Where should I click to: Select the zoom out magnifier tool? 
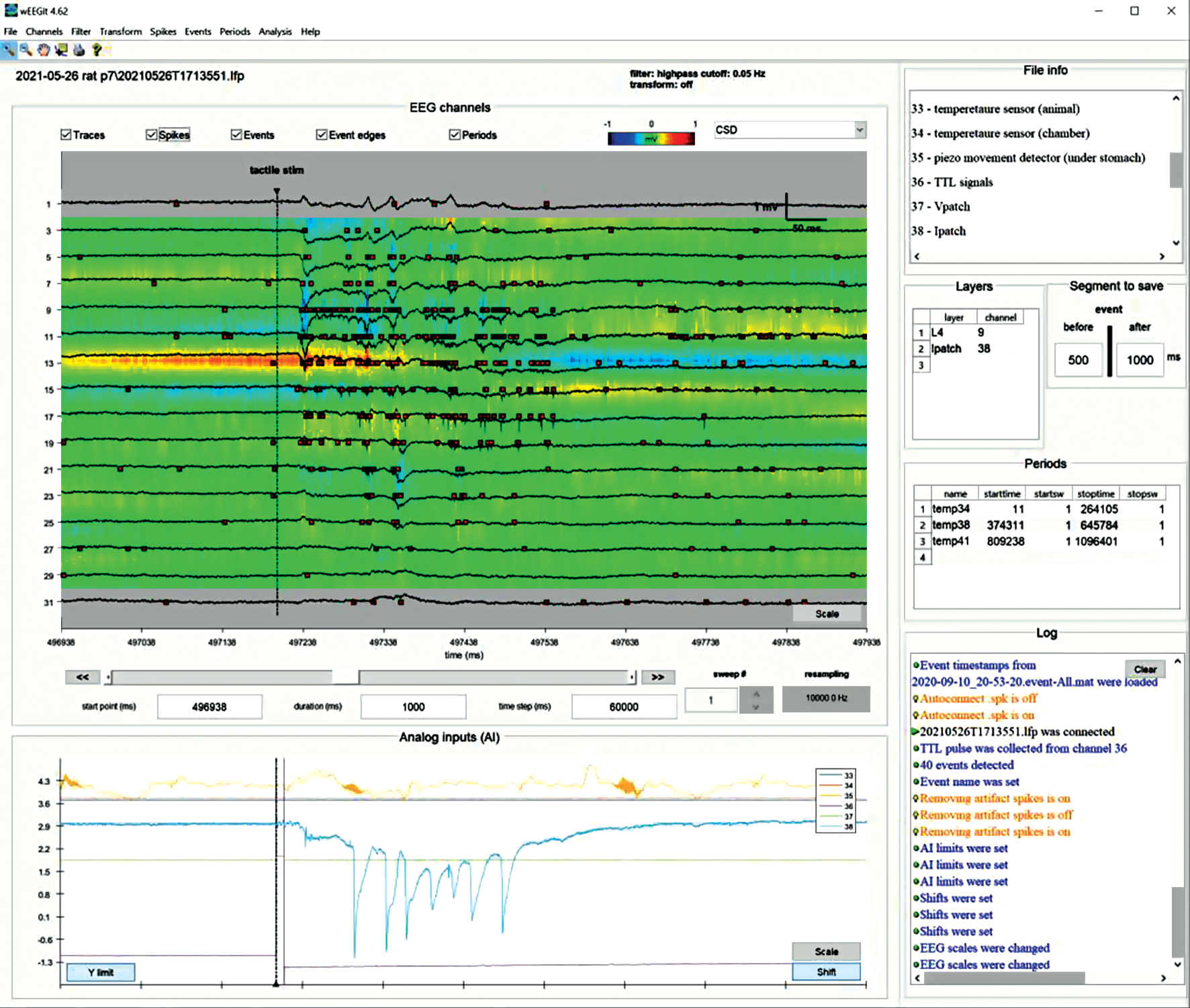26,50
